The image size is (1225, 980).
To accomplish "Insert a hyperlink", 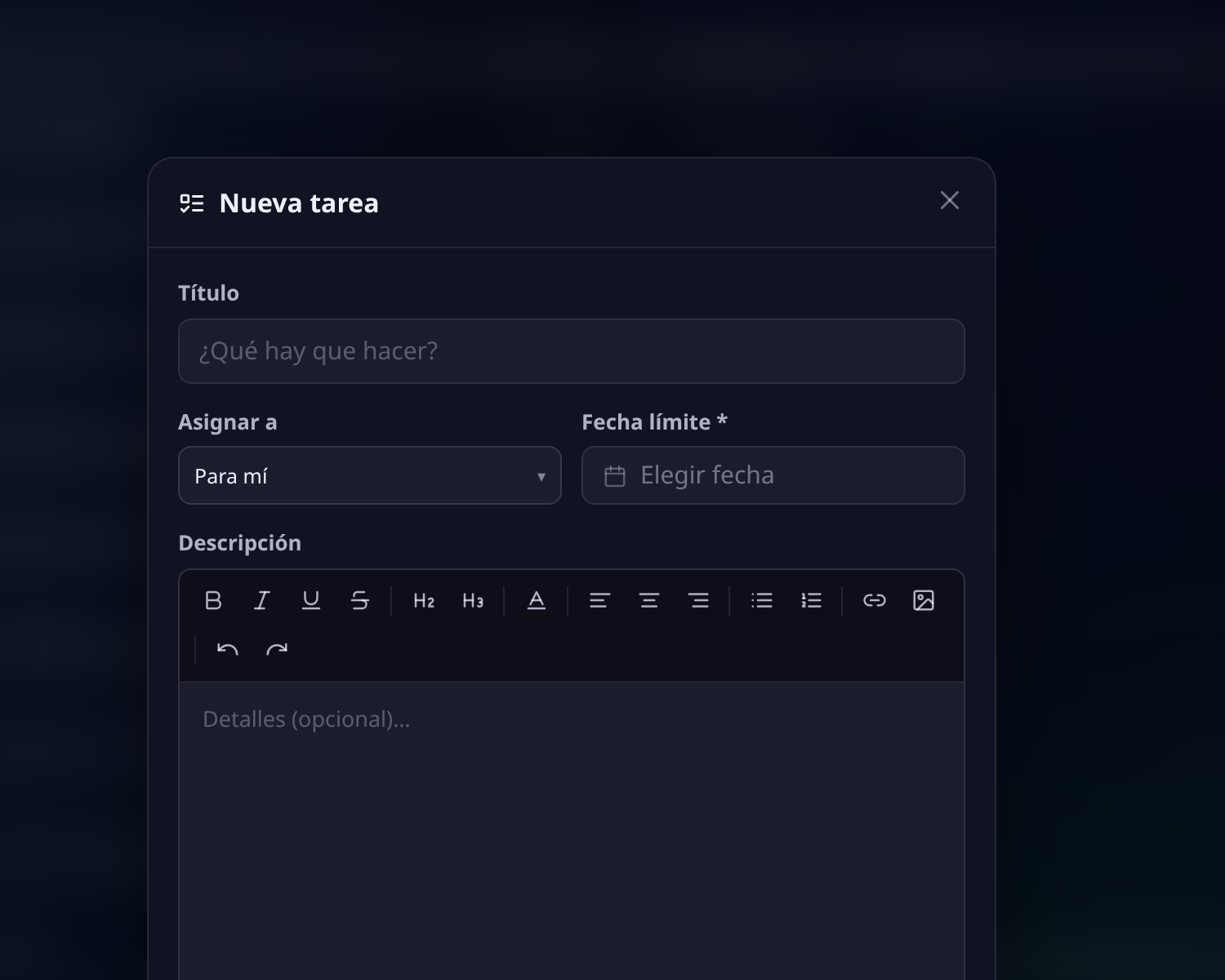I will pos(875,600).
